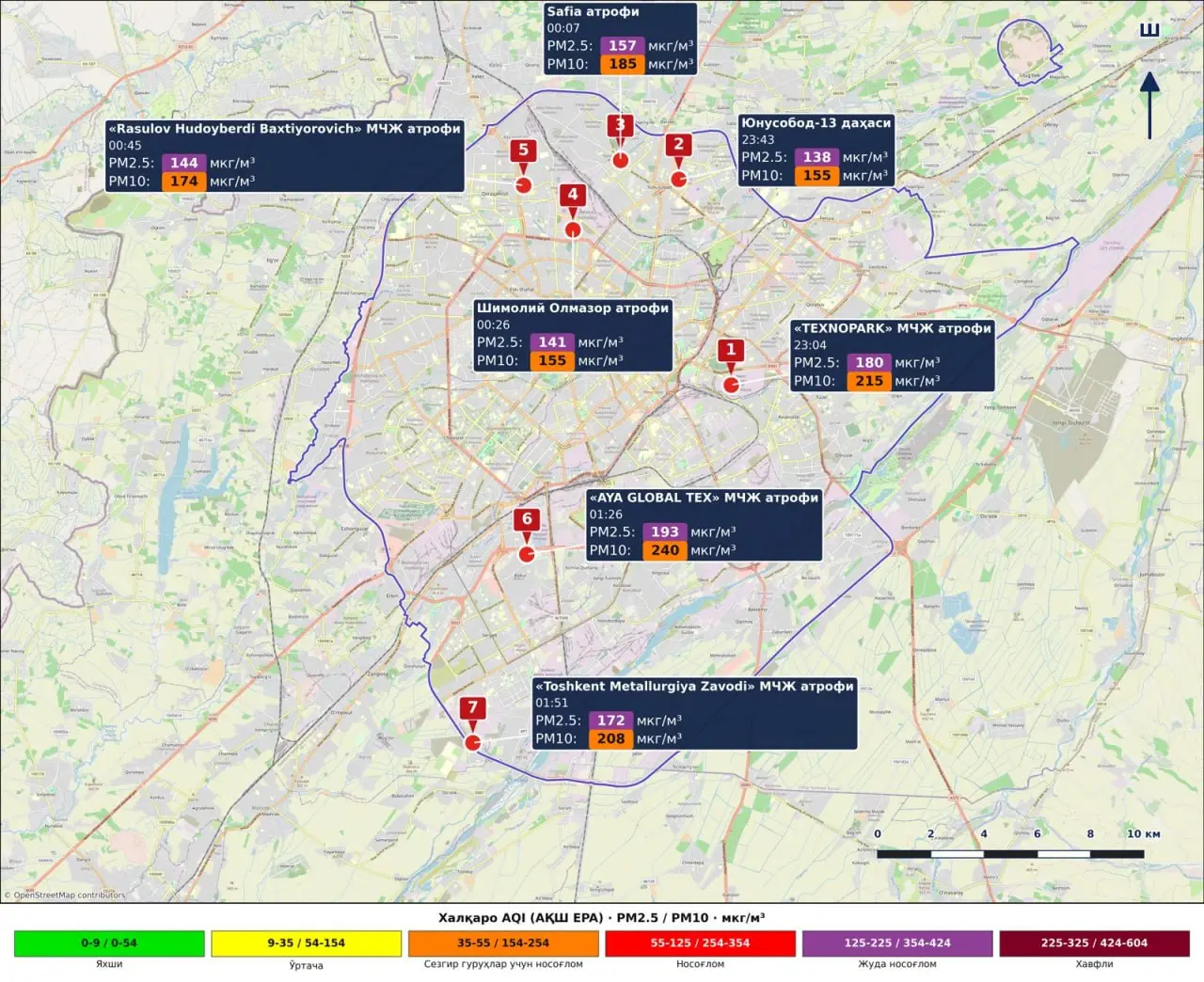Click the PM2.5 value 141

(552, 342)
